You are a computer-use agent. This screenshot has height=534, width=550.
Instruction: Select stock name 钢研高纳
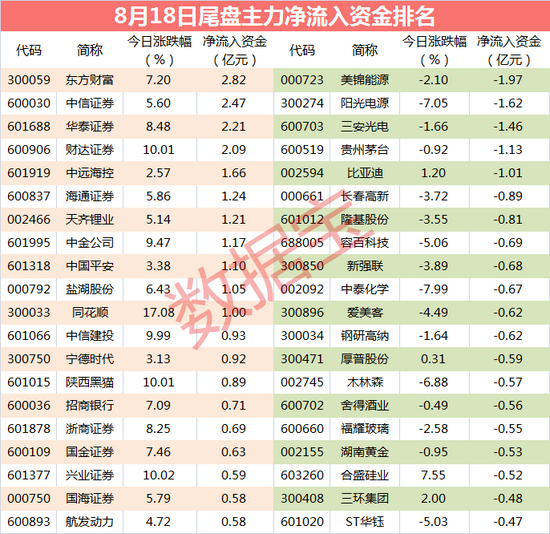[365, 336]
